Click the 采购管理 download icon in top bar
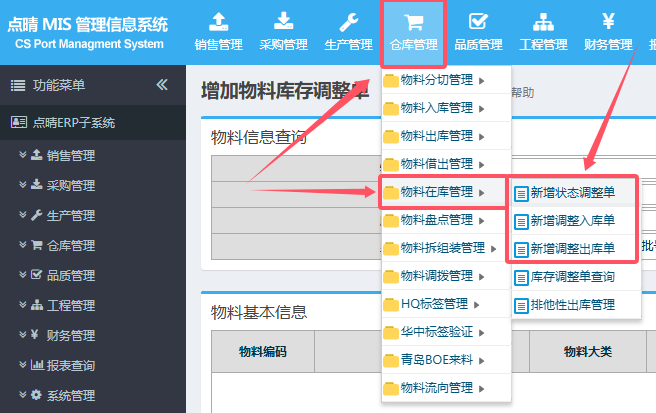 tap(283, 22)
